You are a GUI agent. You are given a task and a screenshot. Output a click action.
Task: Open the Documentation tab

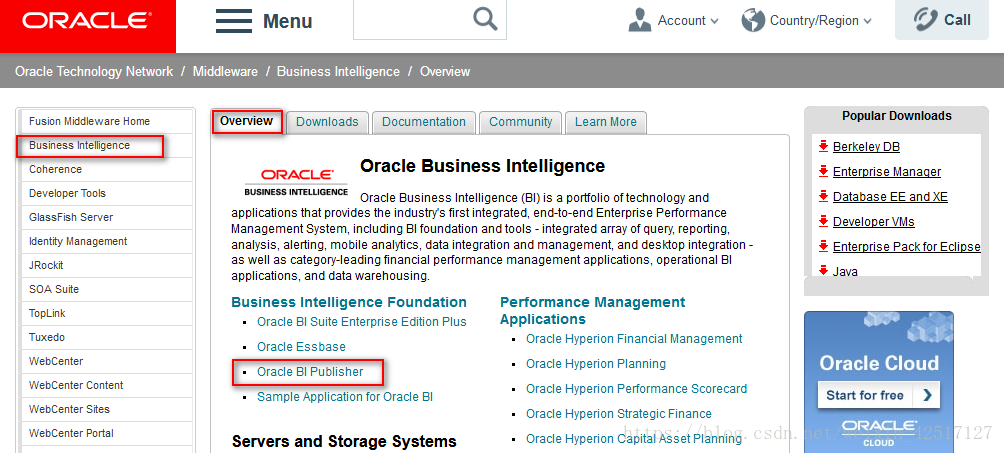(x=424, y=122)
